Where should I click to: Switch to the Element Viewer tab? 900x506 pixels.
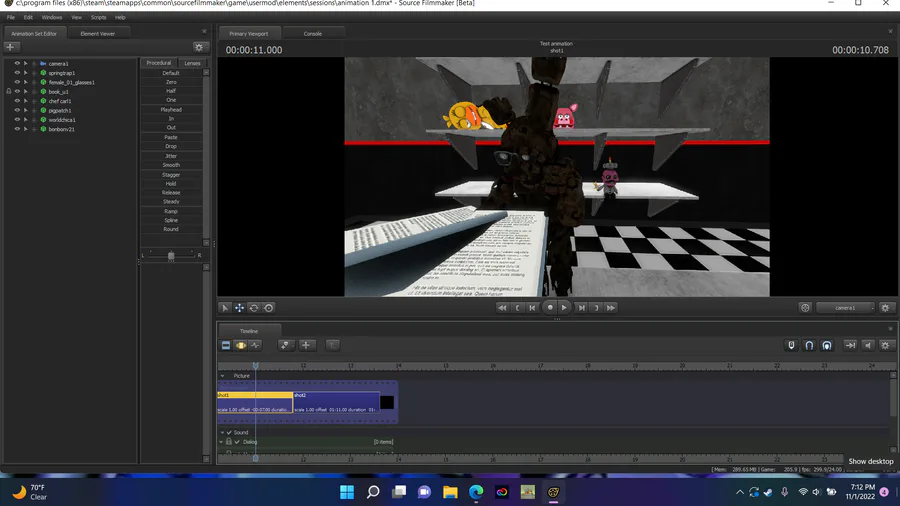(98, 34)
